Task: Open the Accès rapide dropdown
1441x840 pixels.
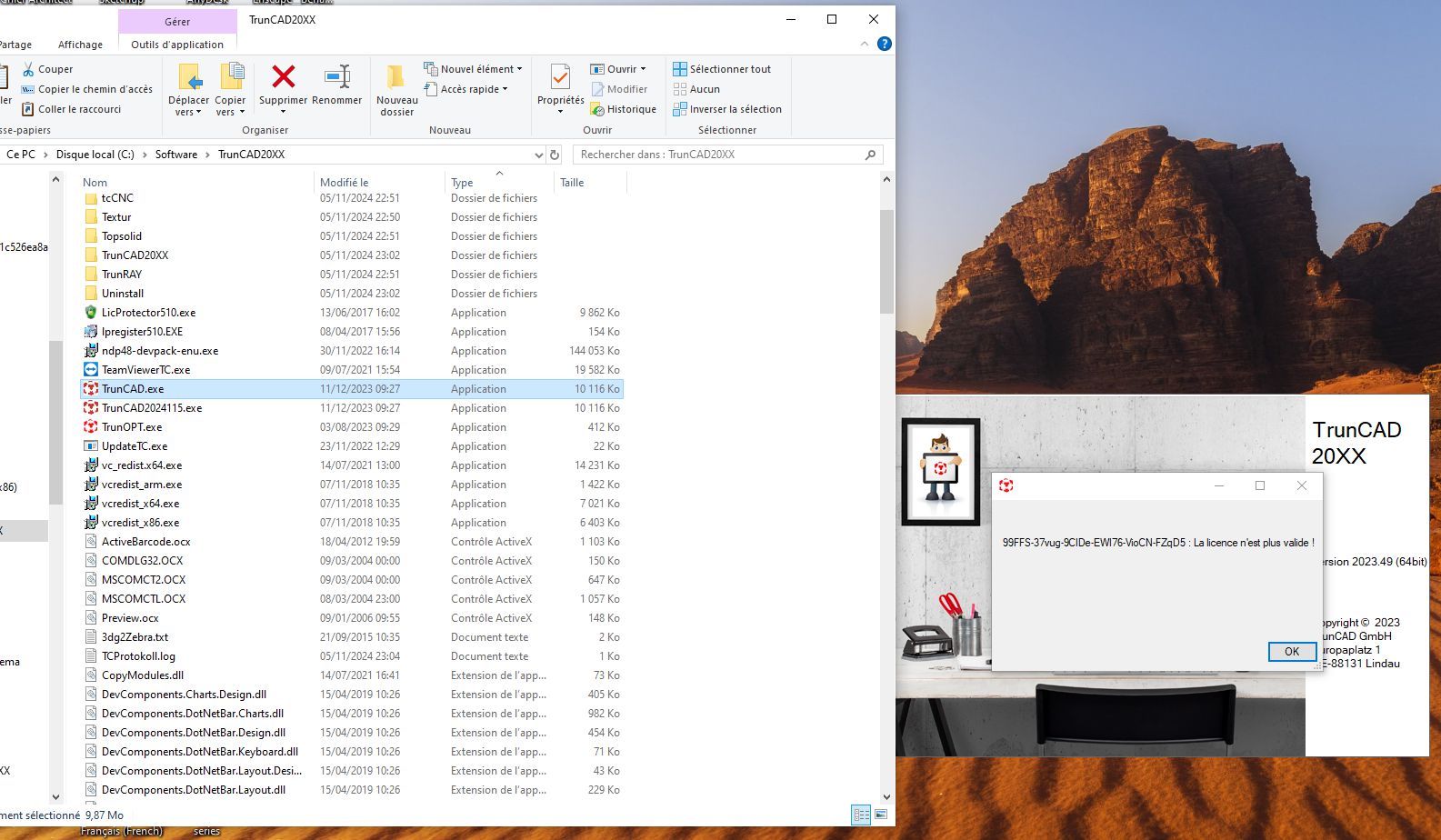Action: click(x=465, y=89)
